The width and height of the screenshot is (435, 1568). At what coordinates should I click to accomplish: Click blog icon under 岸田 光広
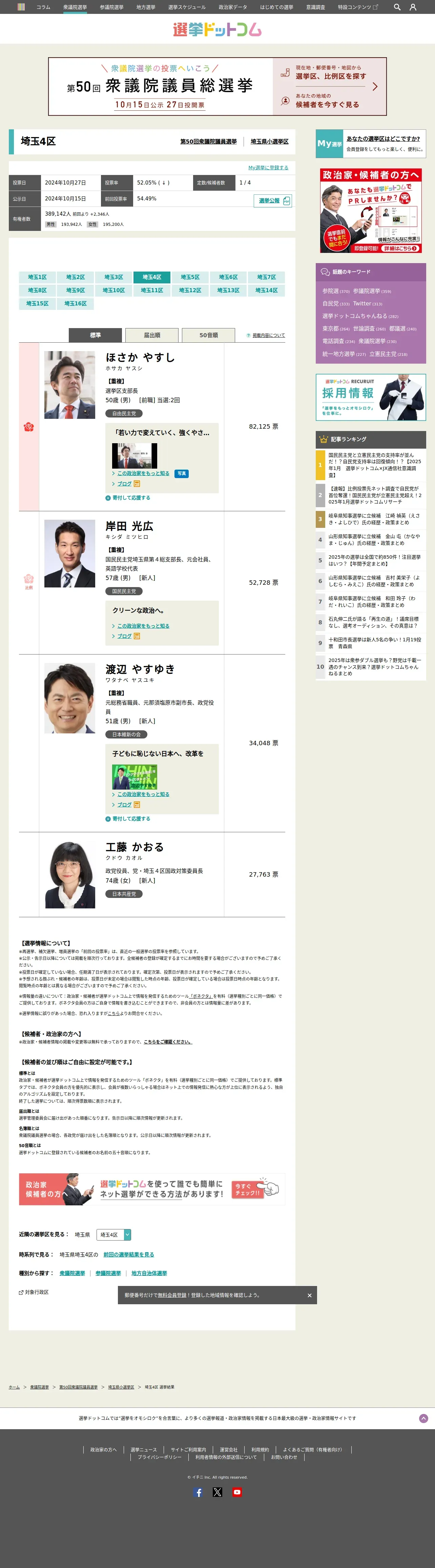click(137, 636)
